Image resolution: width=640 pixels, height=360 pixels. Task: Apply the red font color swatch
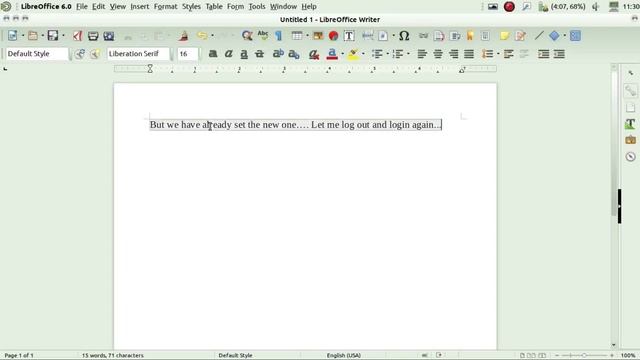click(x=332, y=54)
